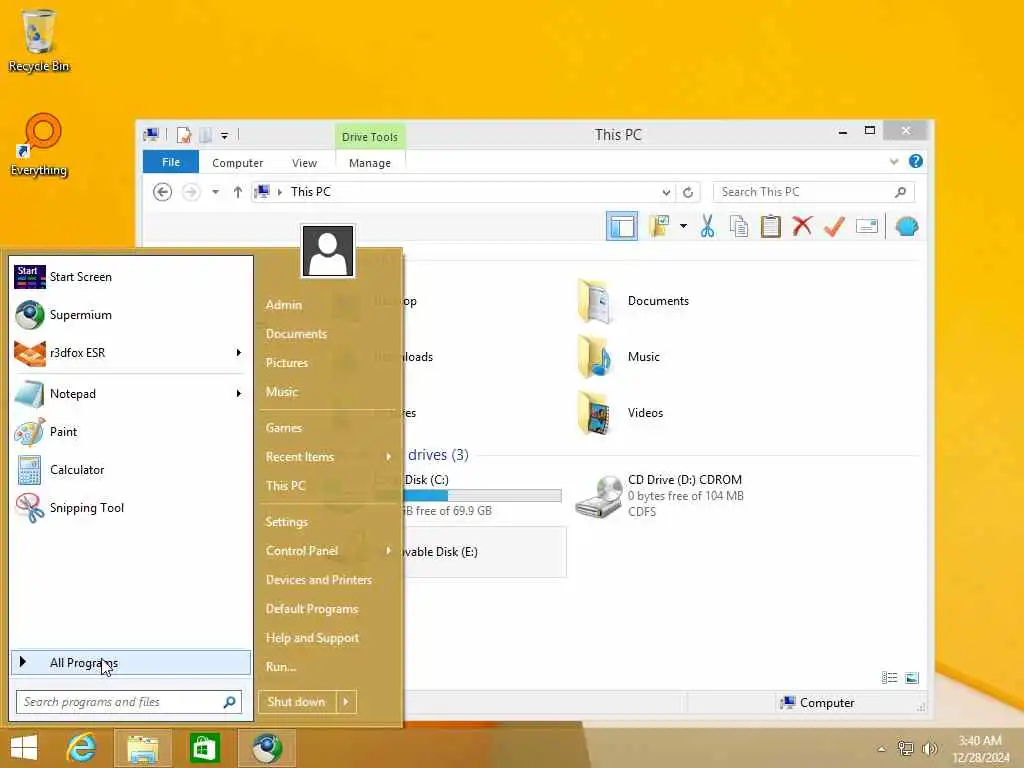Click Run... in start menu
1024x768 pixels.
click(281, 667)
